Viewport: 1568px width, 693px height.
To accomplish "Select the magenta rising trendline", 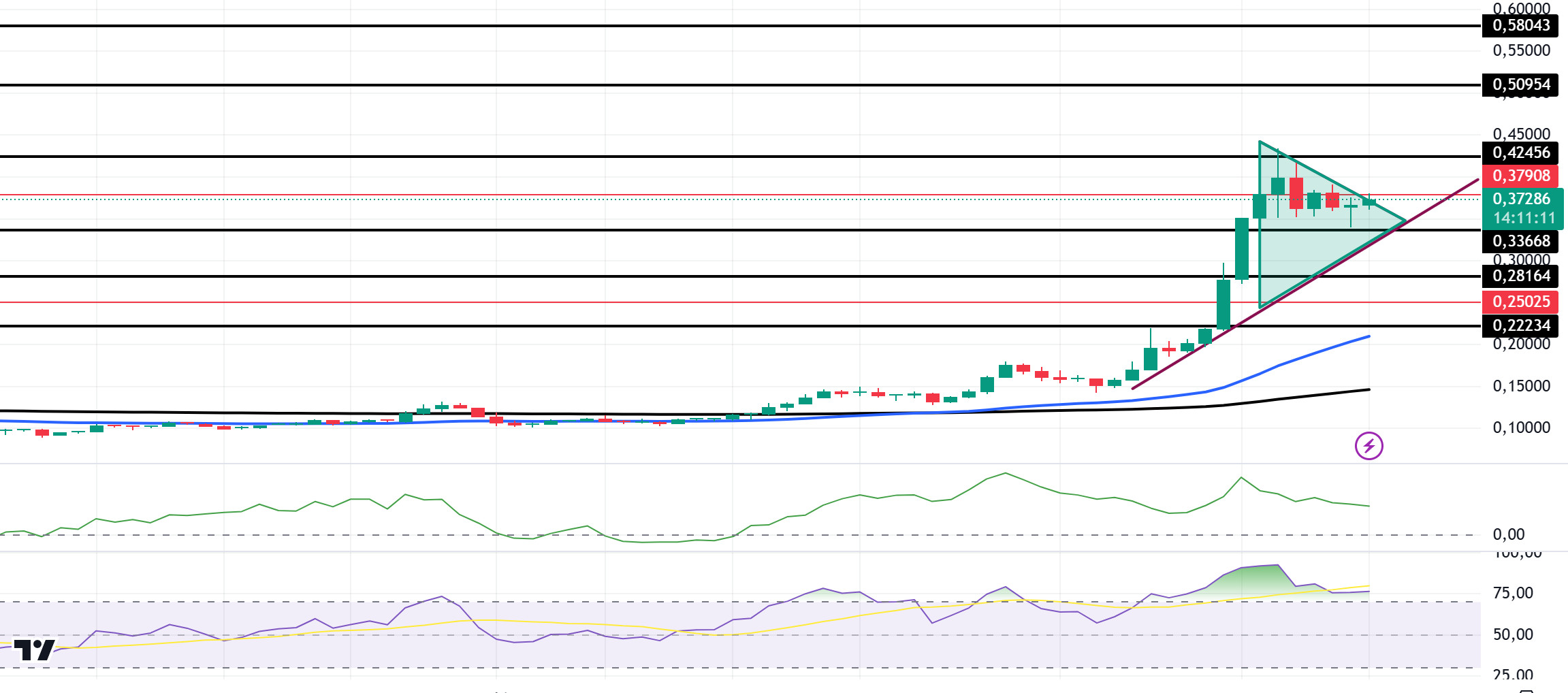I will click(1306, 284).
